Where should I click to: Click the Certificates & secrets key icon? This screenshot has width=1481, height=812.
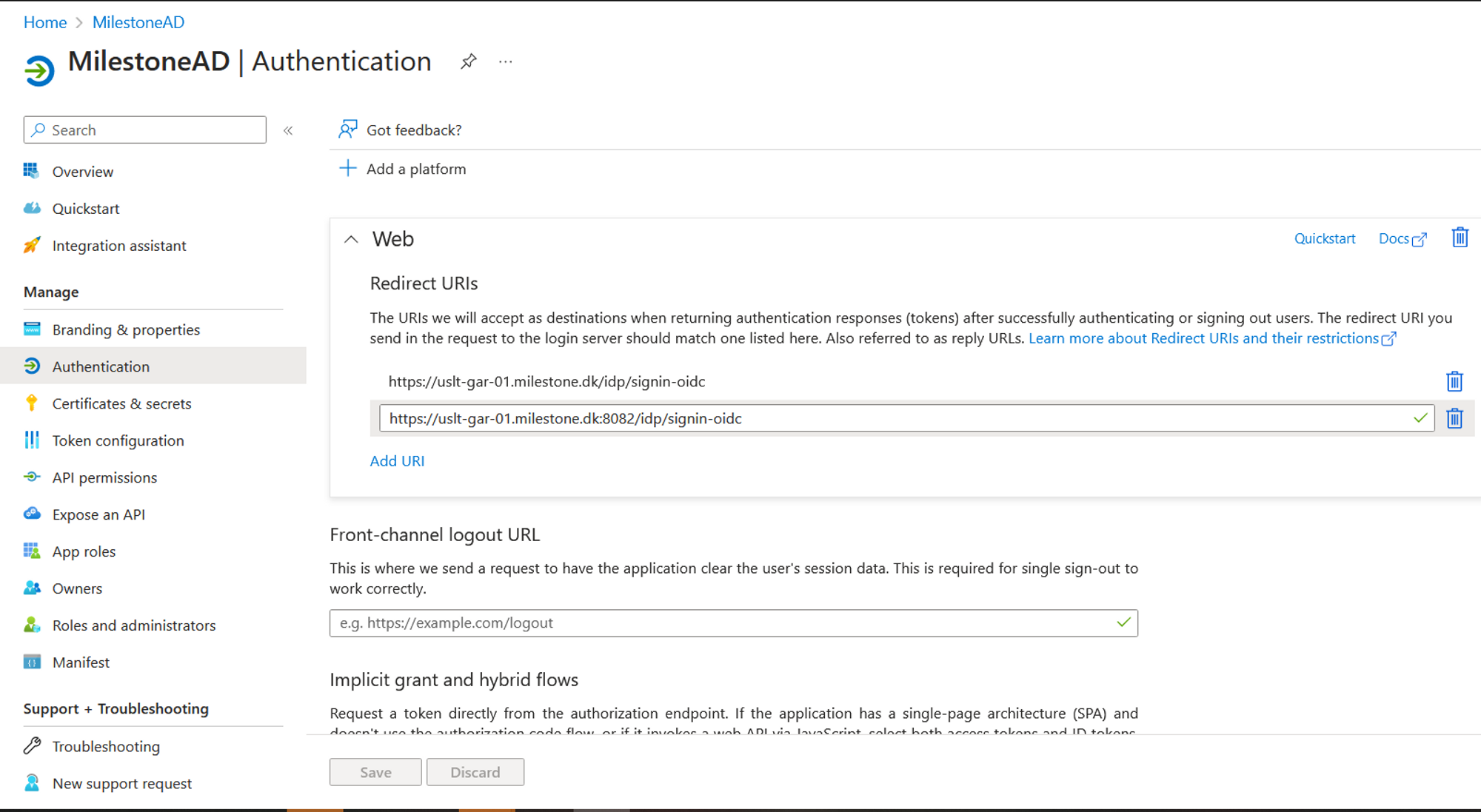[31, 403]
